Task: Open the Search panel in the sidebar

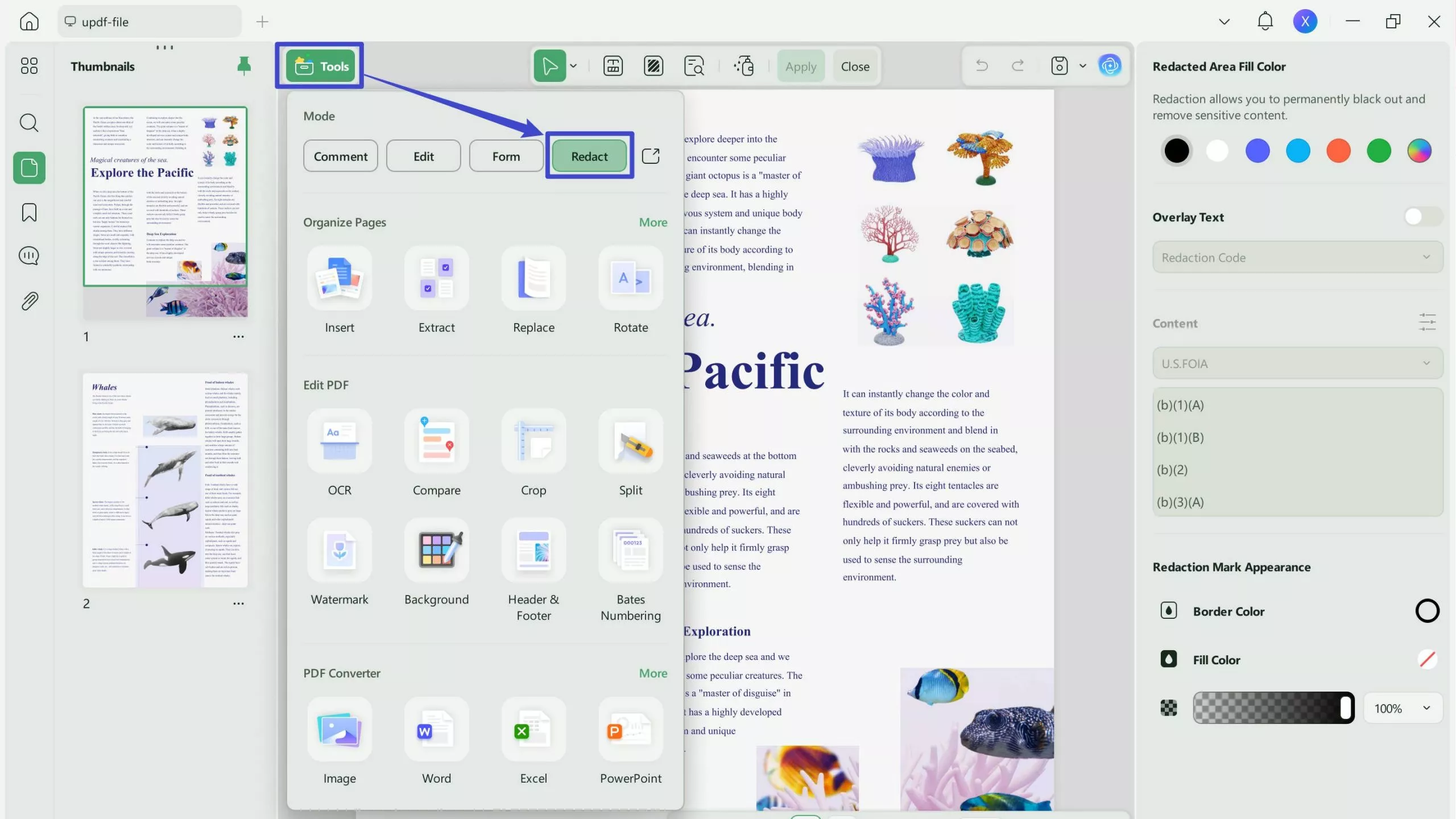Action: click(29, 122)
